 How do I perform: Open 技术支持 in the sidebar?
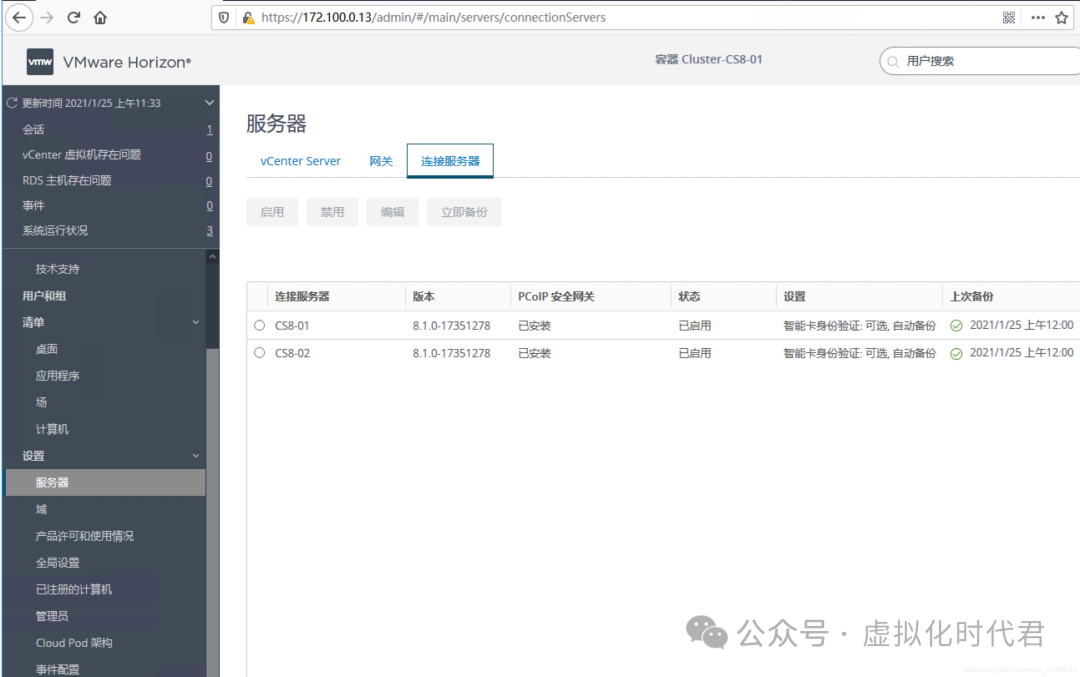tap(58, 269)
